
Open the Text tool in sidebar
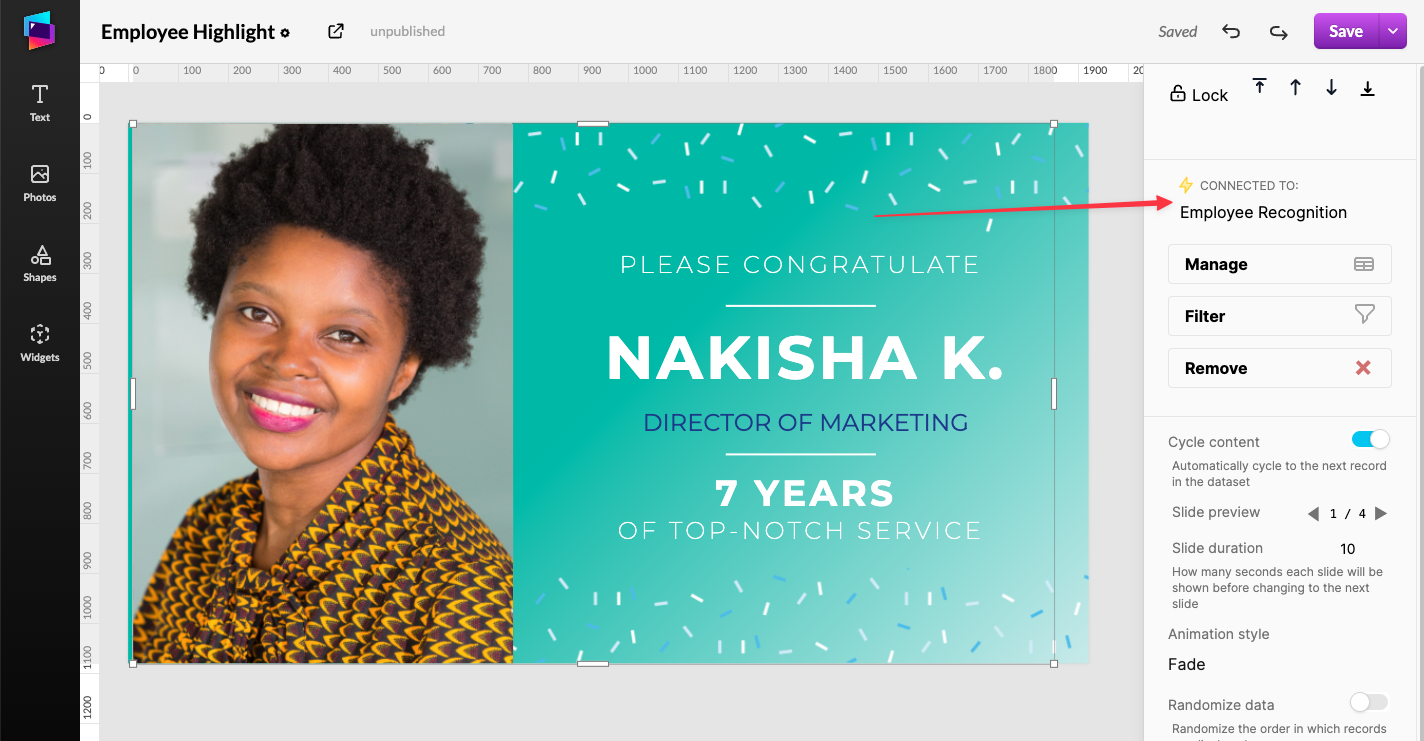(x=40, y=103)
